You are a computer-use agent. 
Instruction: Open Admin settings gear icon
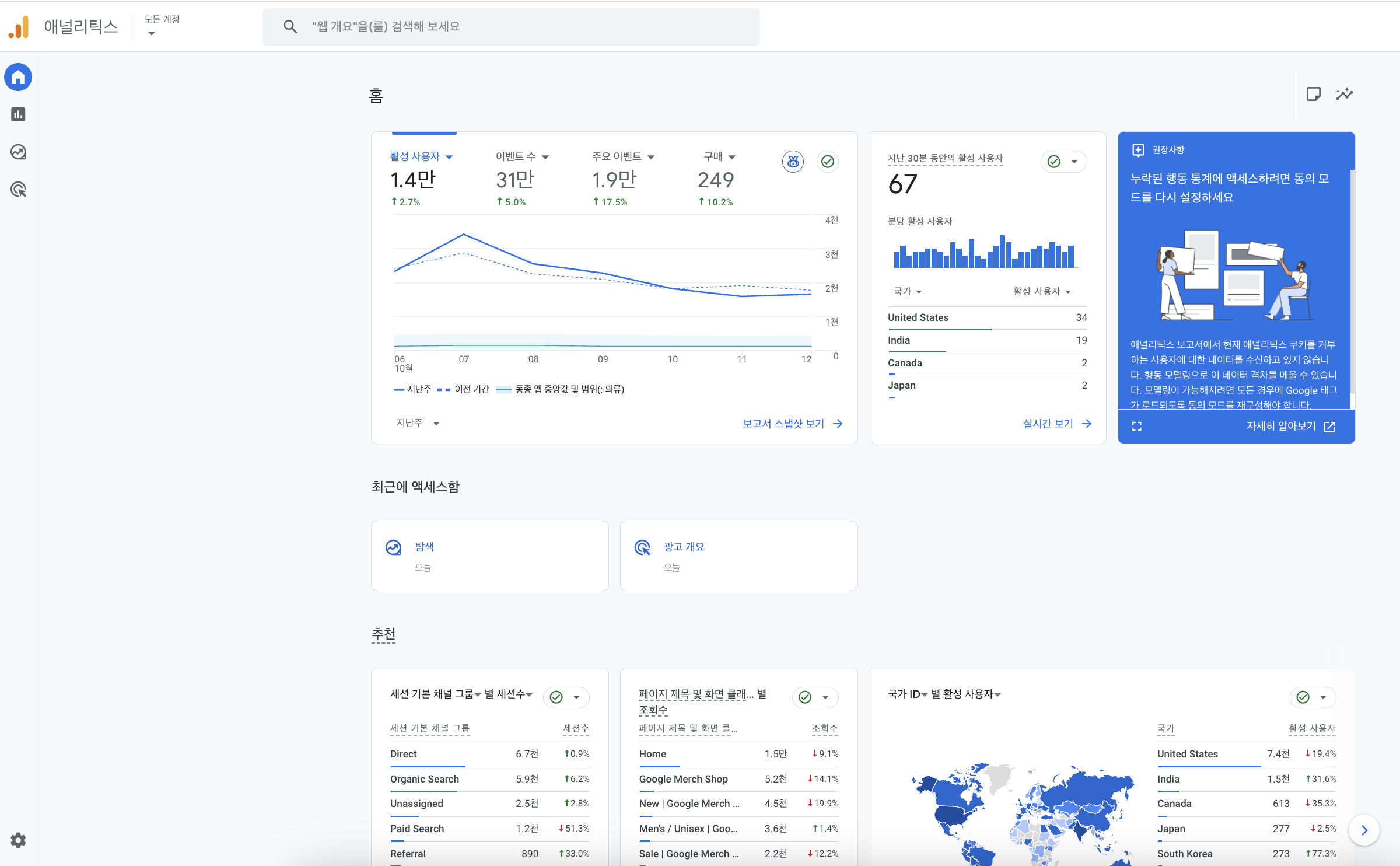[18, 840]
